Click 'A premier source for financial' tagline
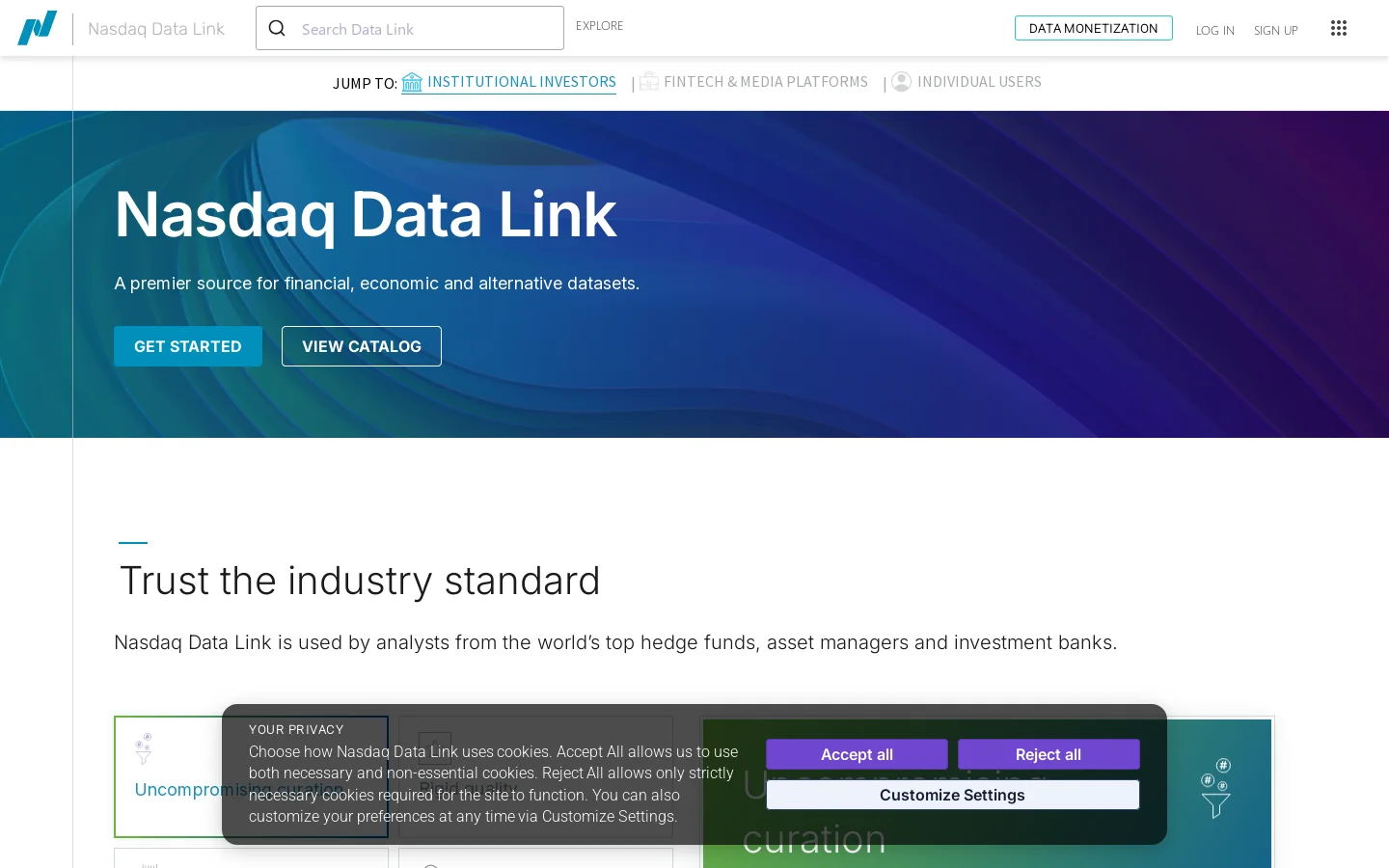1389x868 pixels. point(376,284)
